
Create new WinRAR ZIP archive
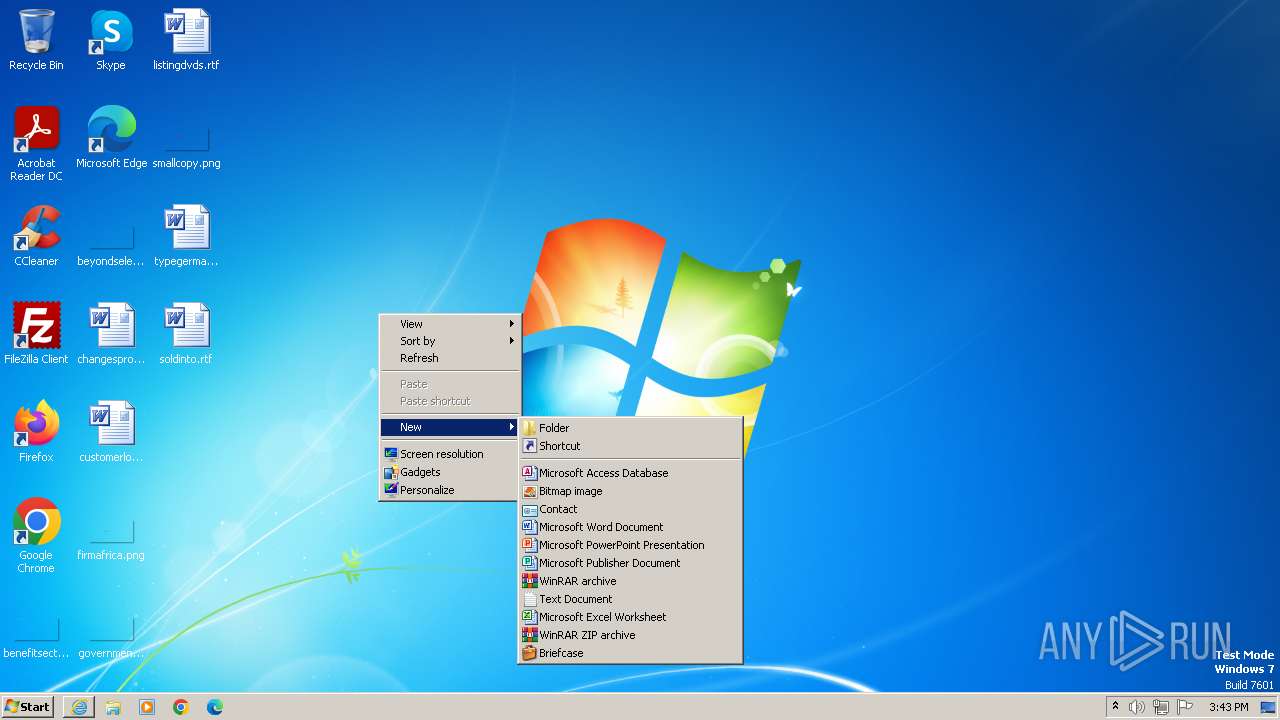630,635
